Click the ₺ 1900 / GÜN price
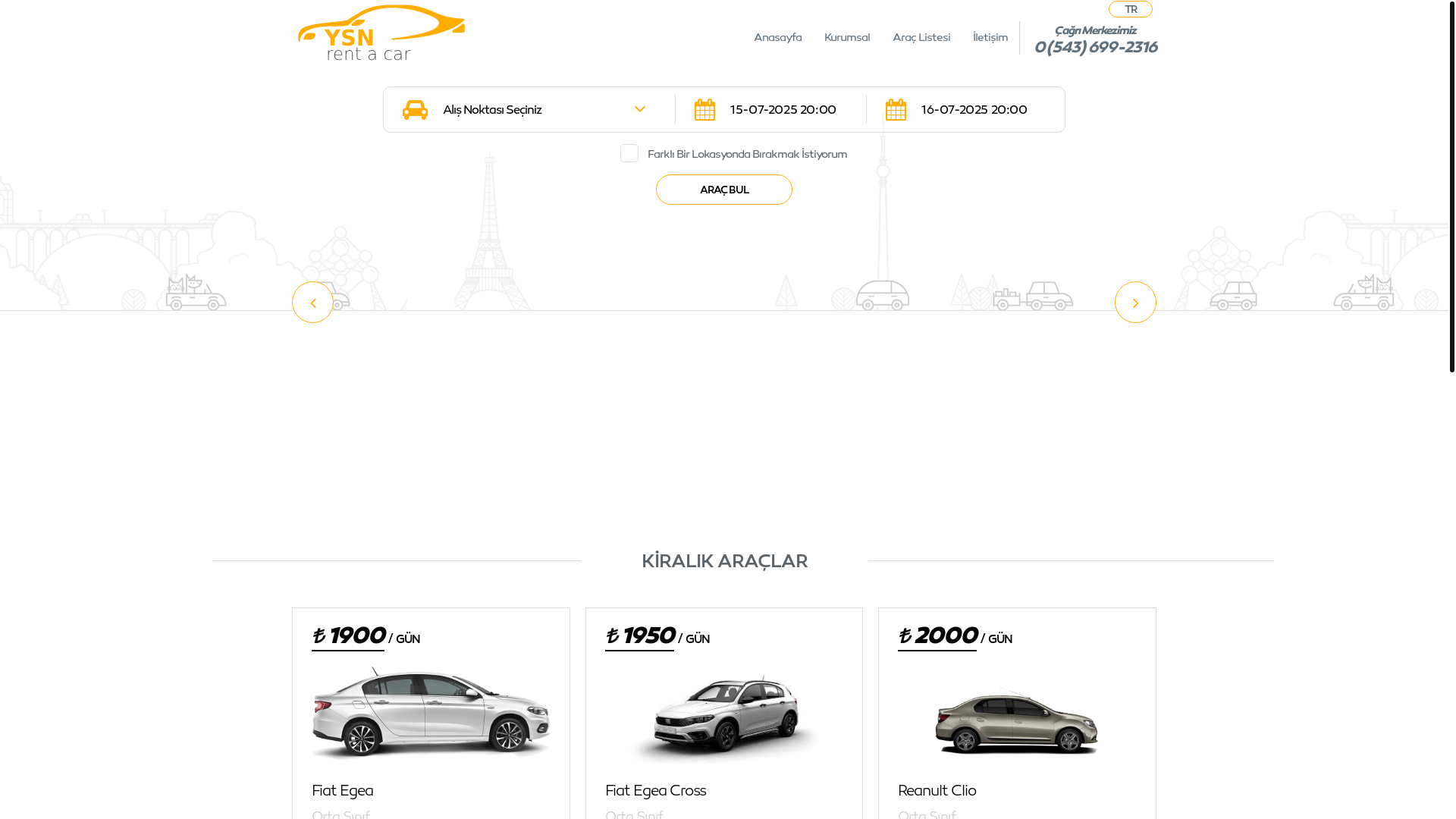Image resolution: width=1456 pixels, height=819 pixels. click(366, 636)
